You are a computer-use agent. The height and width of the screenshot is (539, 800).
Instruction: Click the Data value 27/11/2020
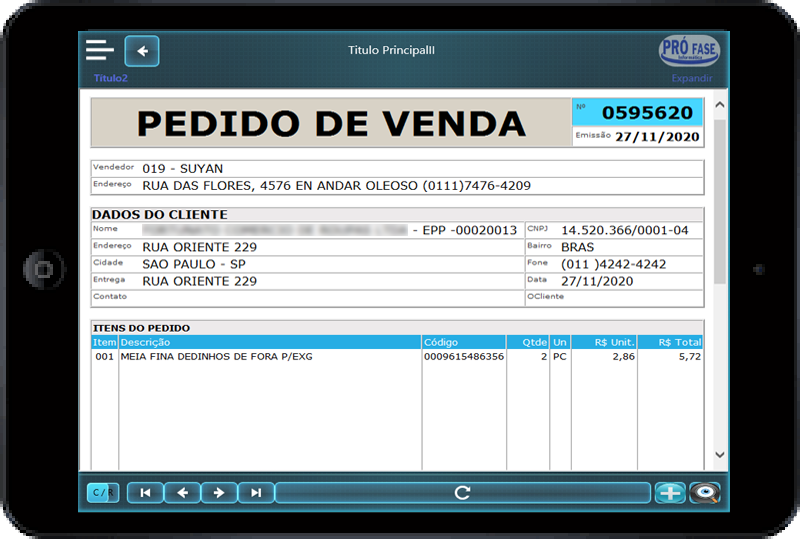(x=597, y=281)
